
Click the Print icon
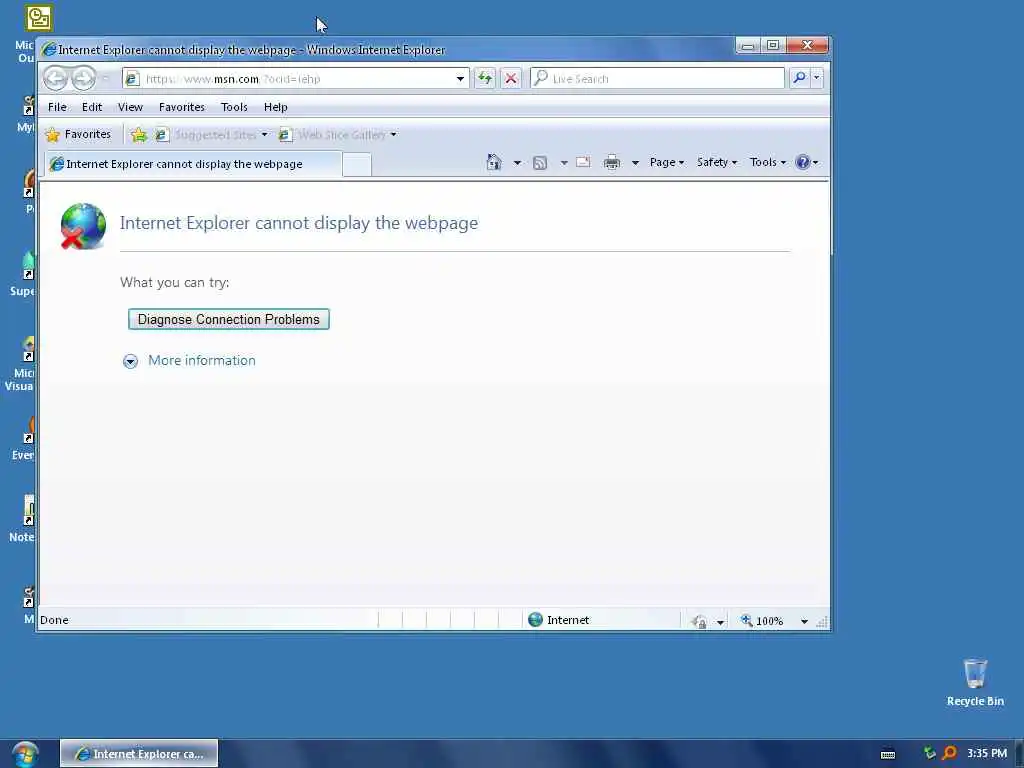pos(612,162)
